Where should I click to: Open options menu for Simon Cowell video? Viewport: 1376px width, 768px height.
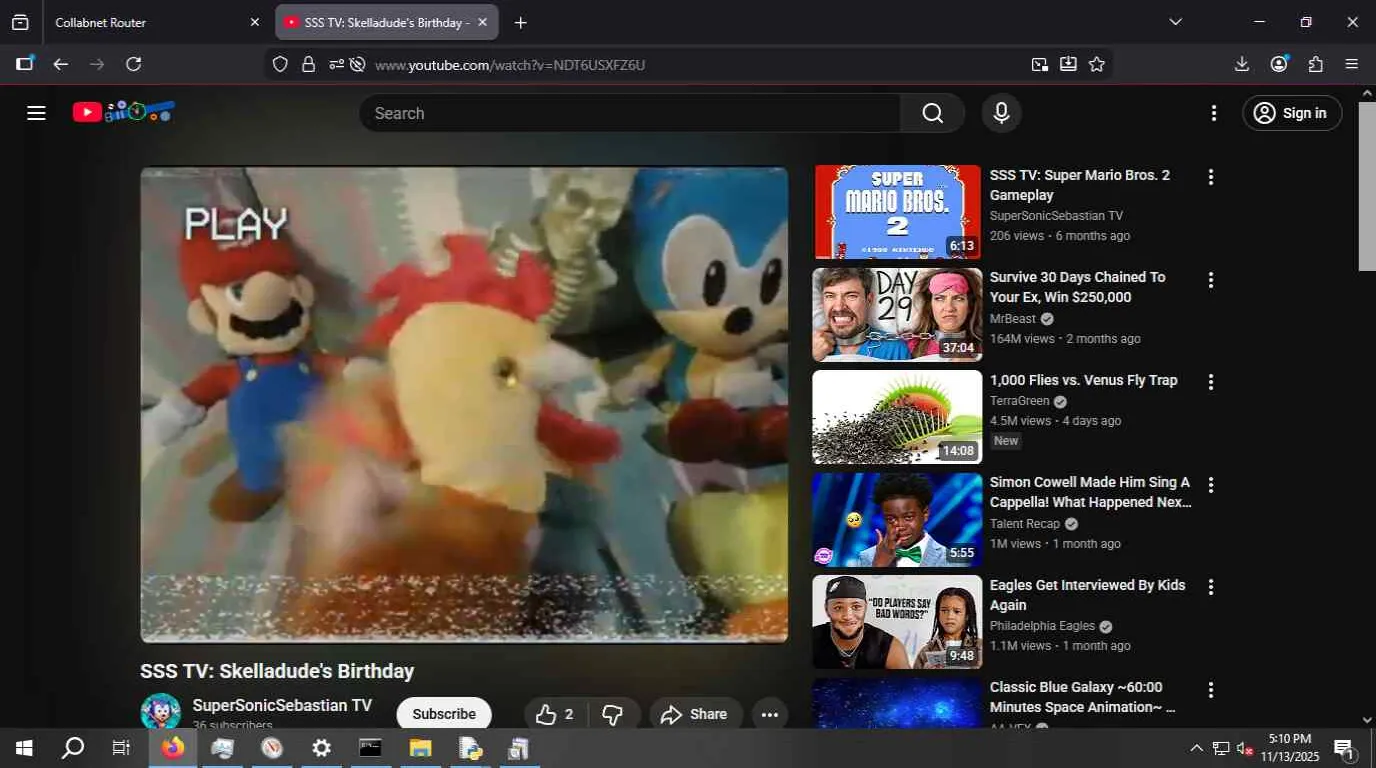[x=1211, y=485]
